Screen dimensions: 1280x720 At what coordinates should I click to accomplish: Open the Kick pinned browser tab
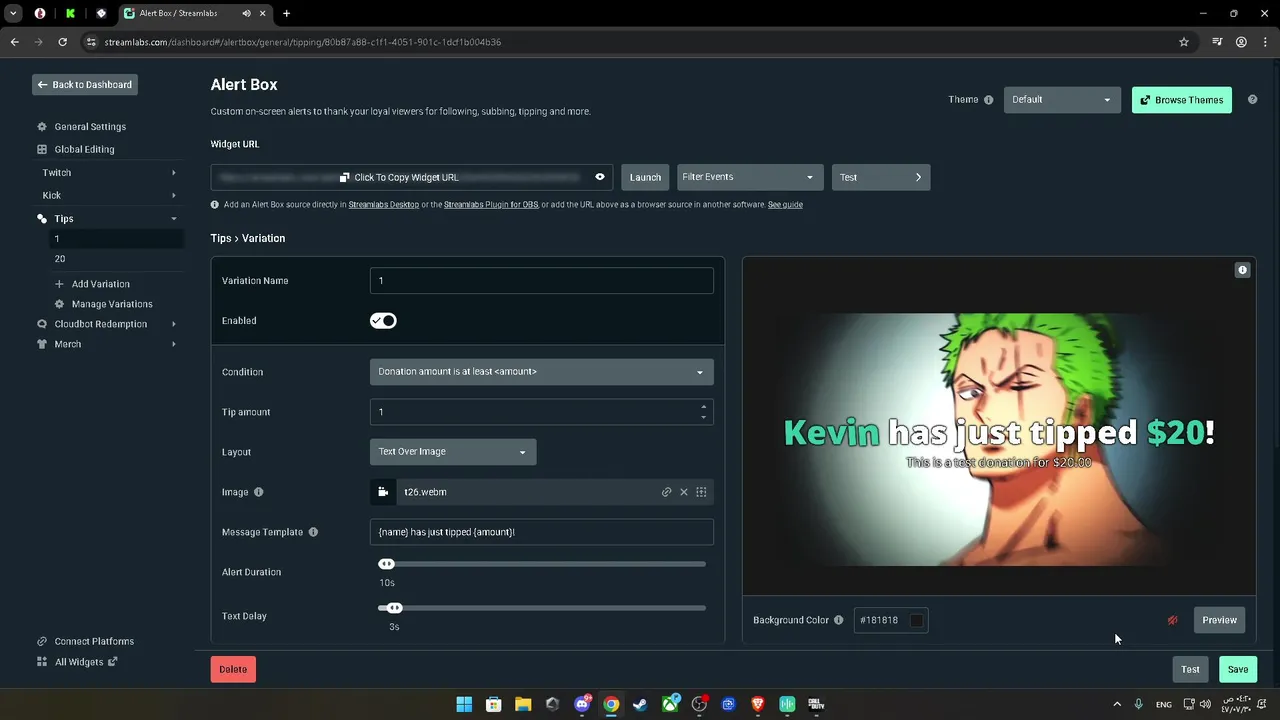70,14
